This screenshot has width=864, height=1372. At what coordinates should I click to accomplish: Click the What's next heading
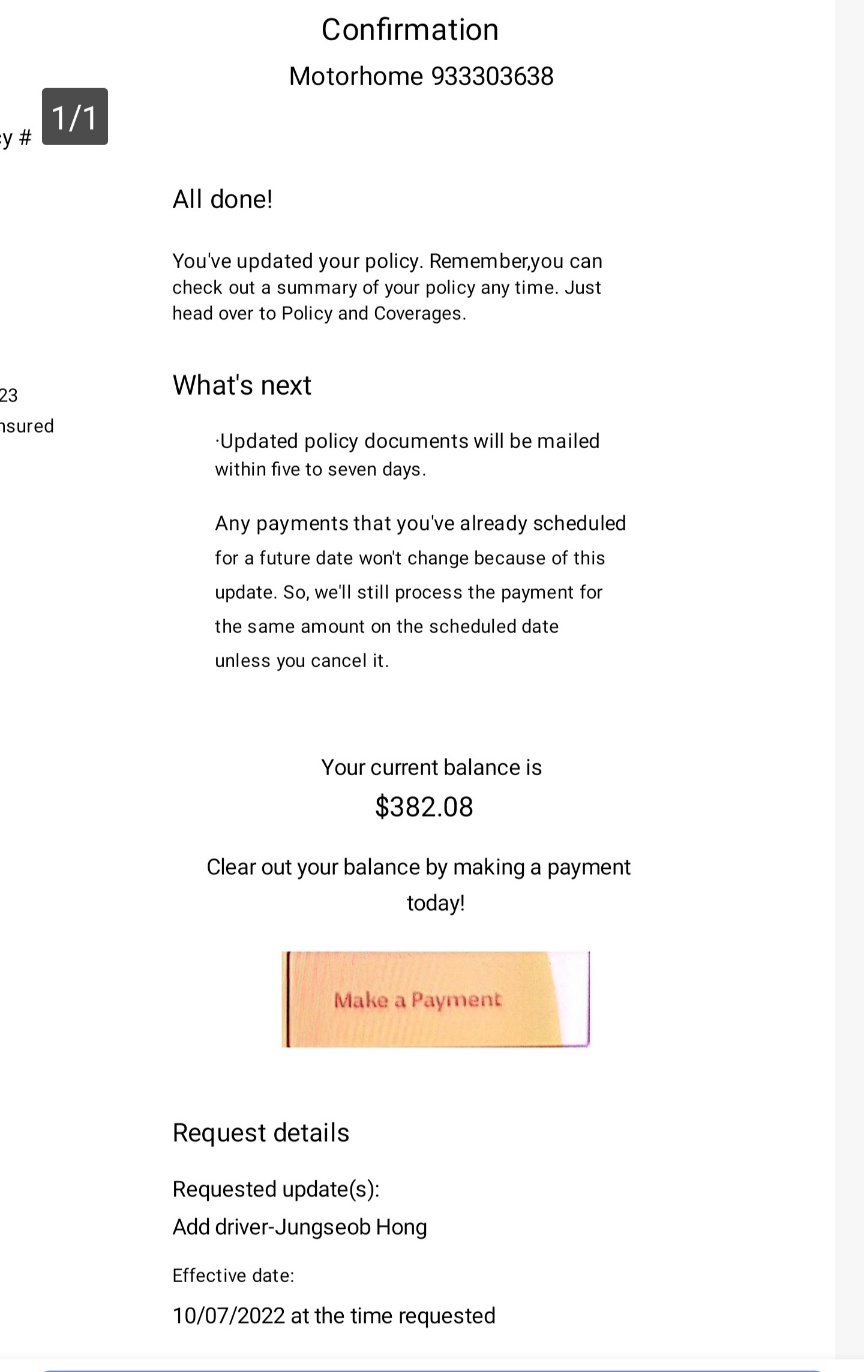coord(242,385)
